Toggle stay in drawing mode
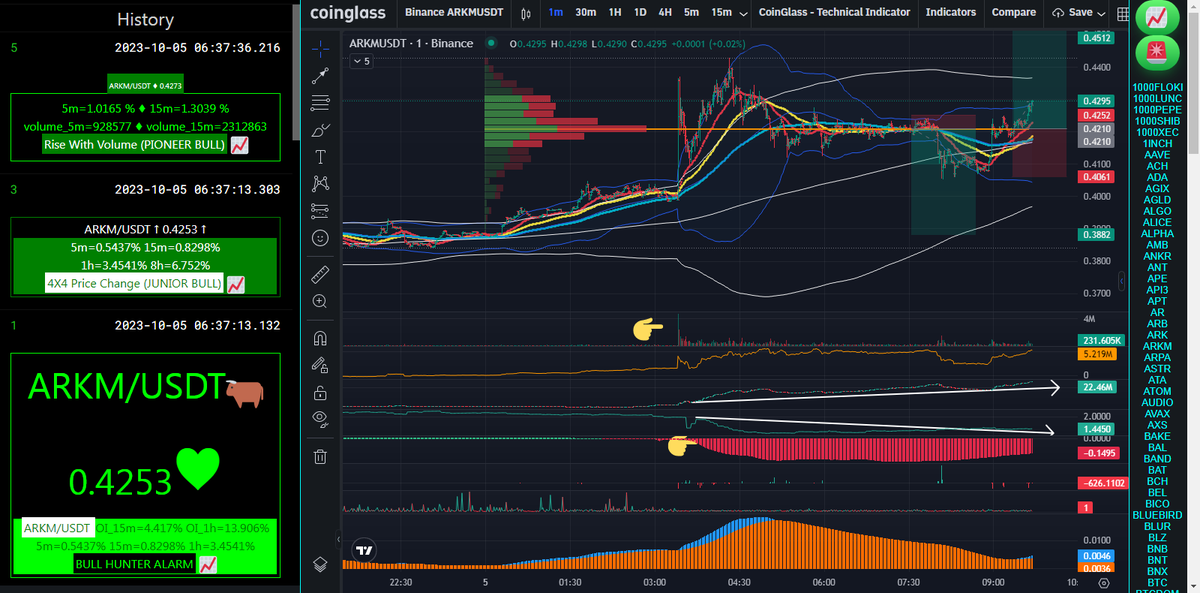The width and height of the screenshot is (1200, 593). (320, 364)
